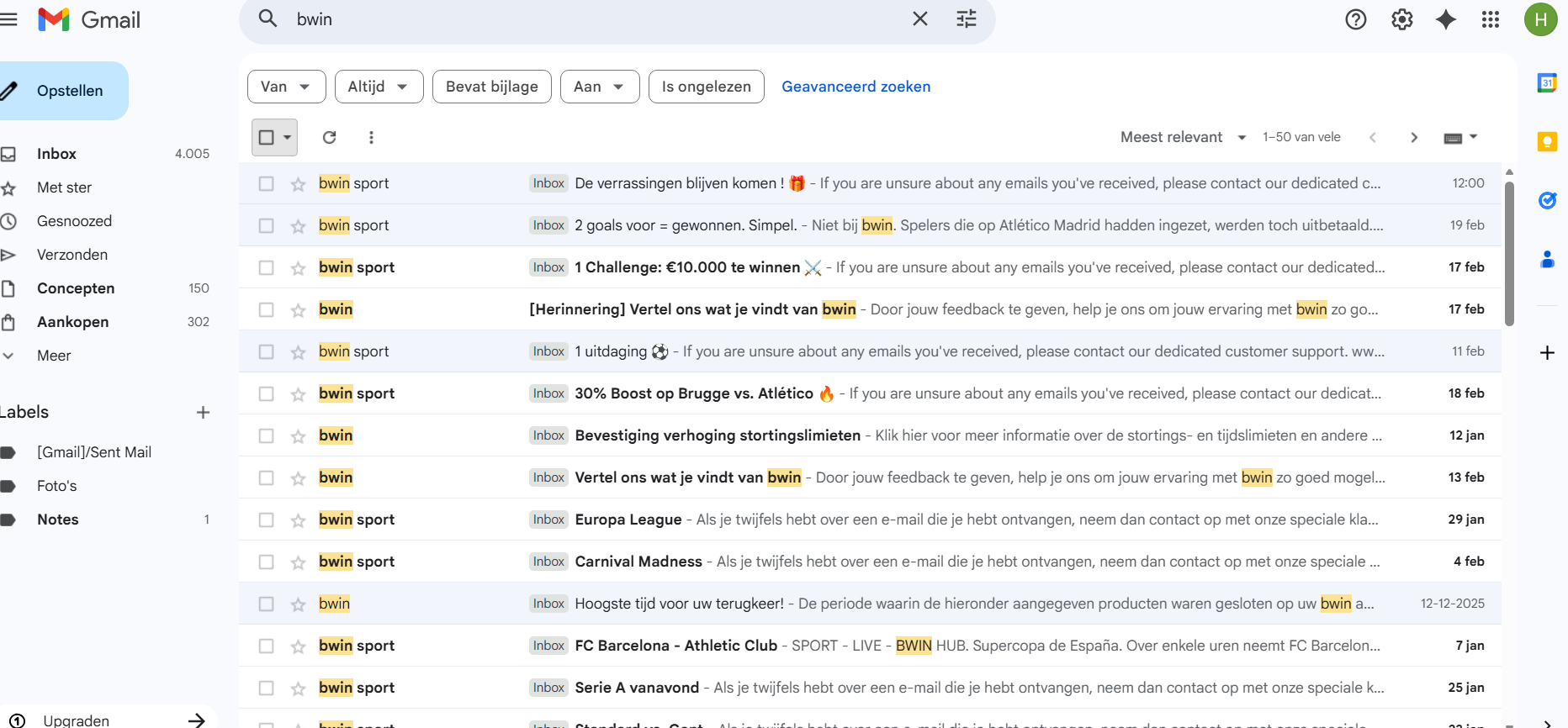Open the '[Gmail]/Sent Mail' label
Viewport: 1568px width, 728px height.
94,452
